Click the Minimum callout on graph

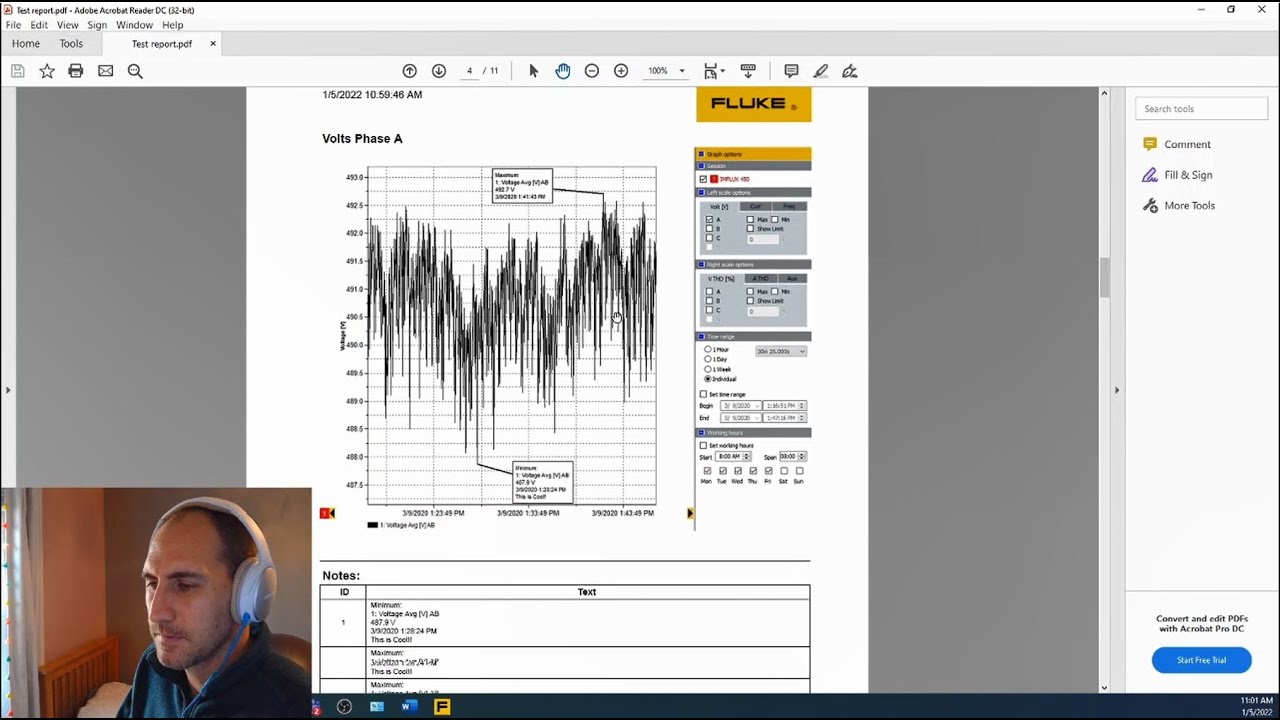click(543, 482)
